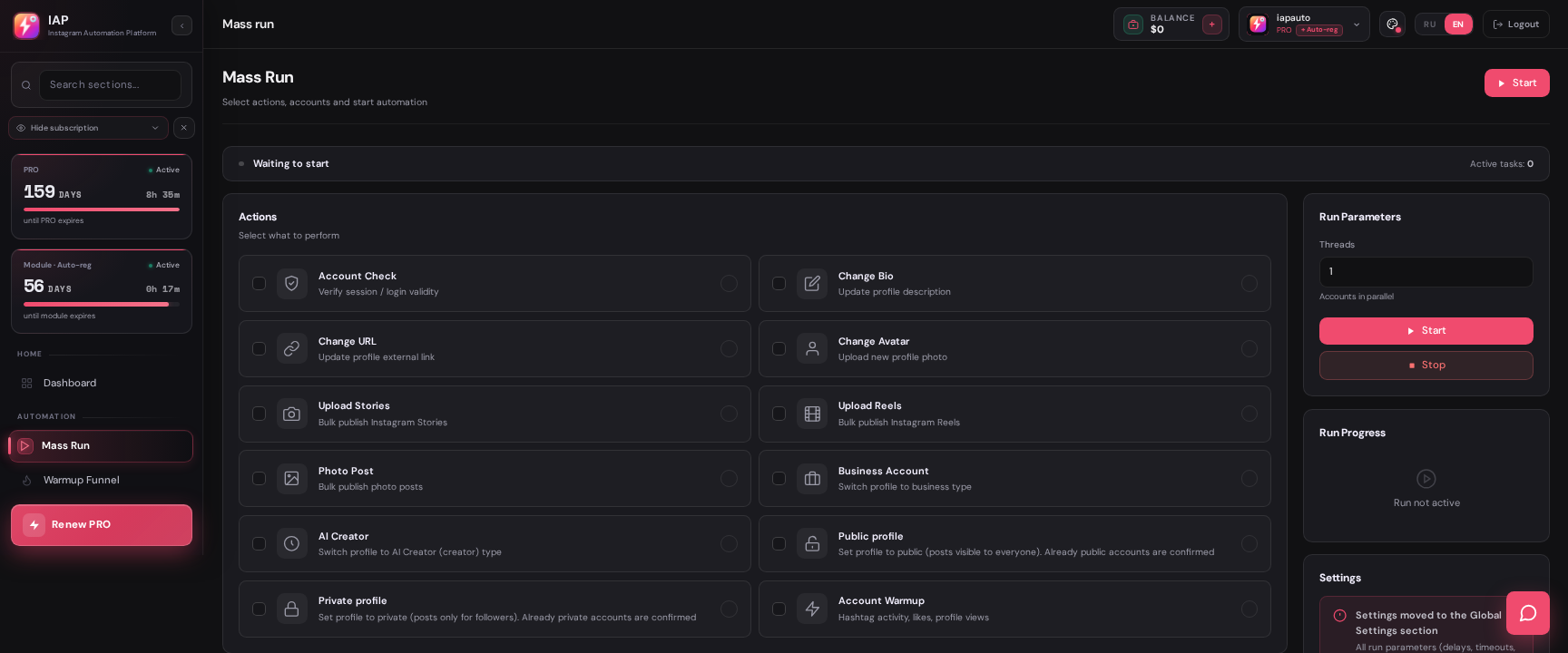1568x653 pixels.
Task: Open Dashboard from the sidebar
Action: 102,384
